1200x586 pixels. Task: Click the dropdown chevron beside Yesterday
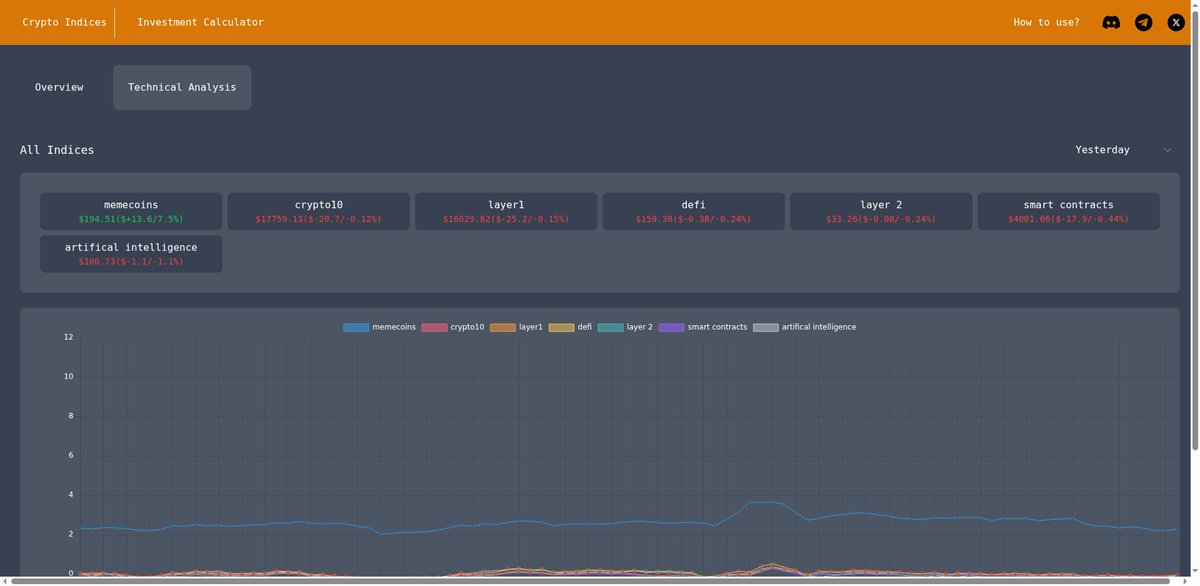tap(1167, 150)
